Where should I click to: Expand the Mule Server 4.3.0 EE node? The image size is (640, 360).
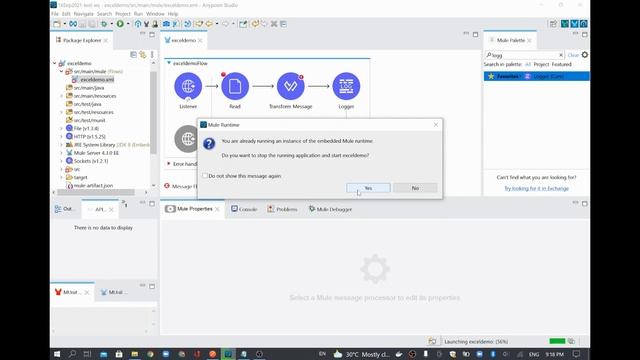click(62, 153)
